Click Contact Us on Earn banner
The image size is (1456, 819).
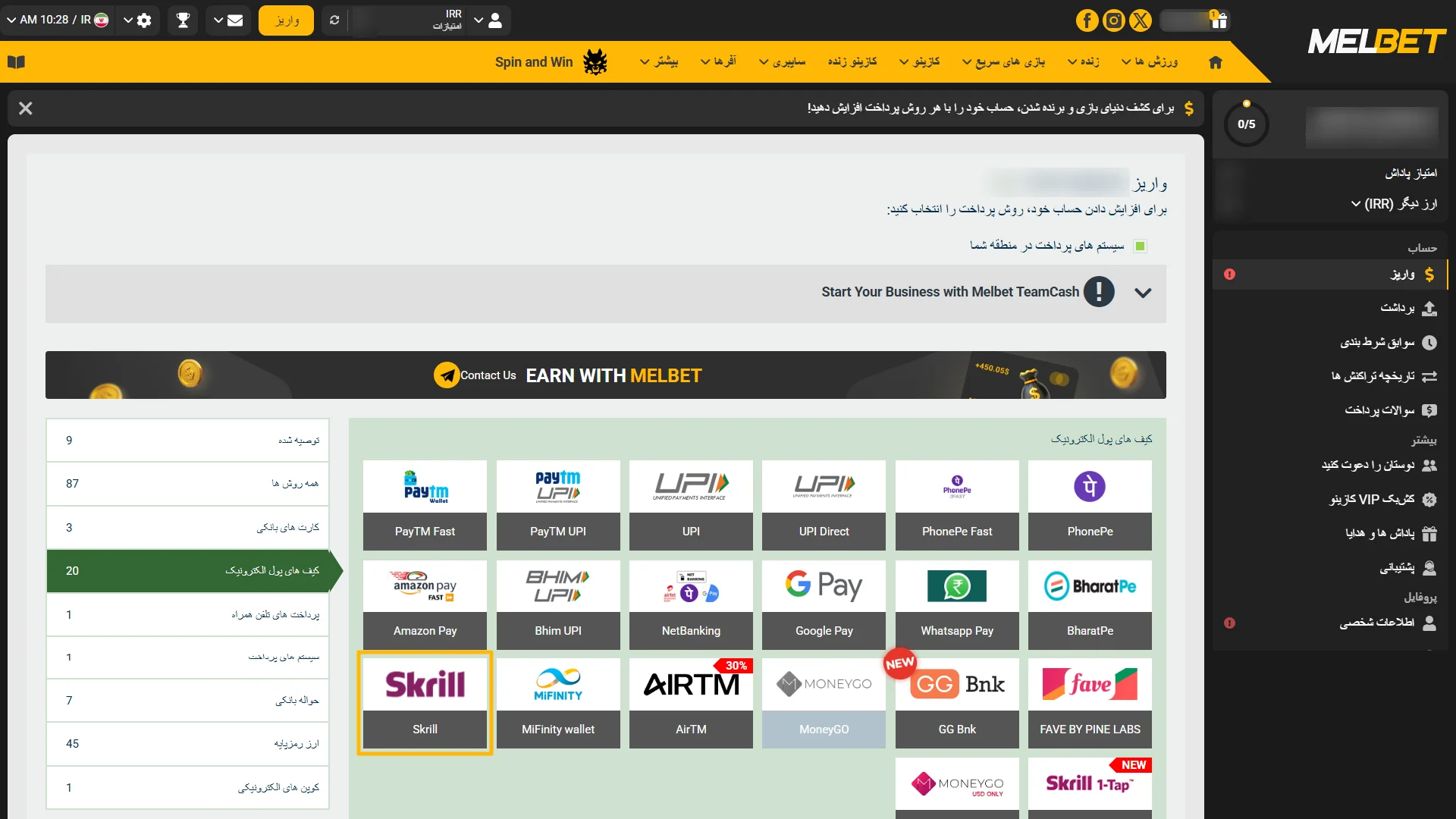[x=475, y=375]
